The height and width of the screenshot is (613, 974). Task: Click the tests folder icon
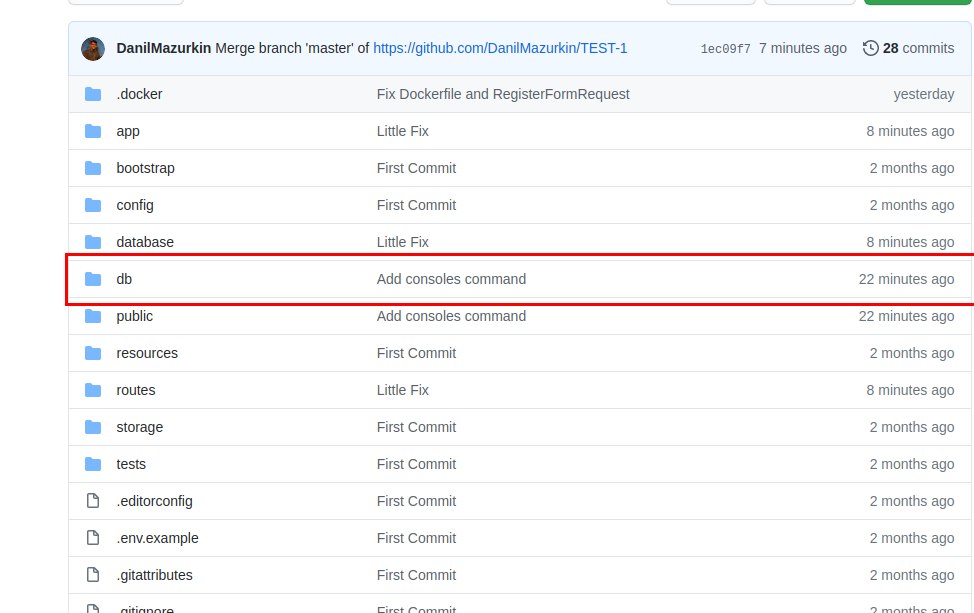pos(93,464)
